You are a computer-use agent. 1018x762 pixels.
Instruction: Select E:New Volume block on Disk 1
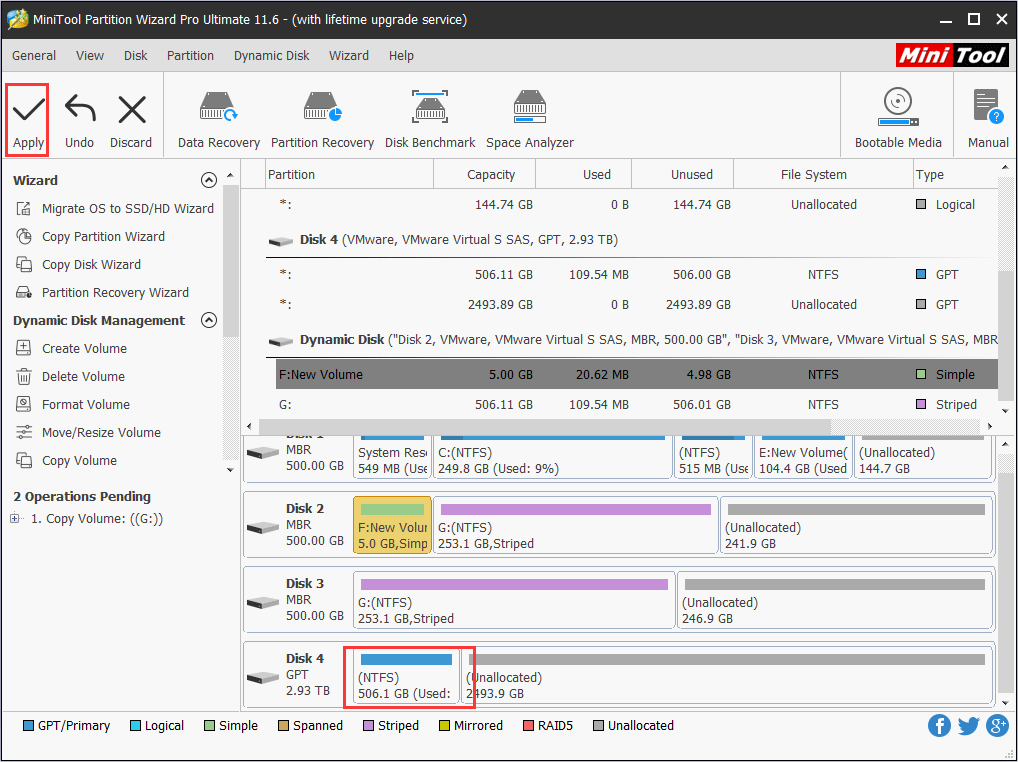coord(803,458)
